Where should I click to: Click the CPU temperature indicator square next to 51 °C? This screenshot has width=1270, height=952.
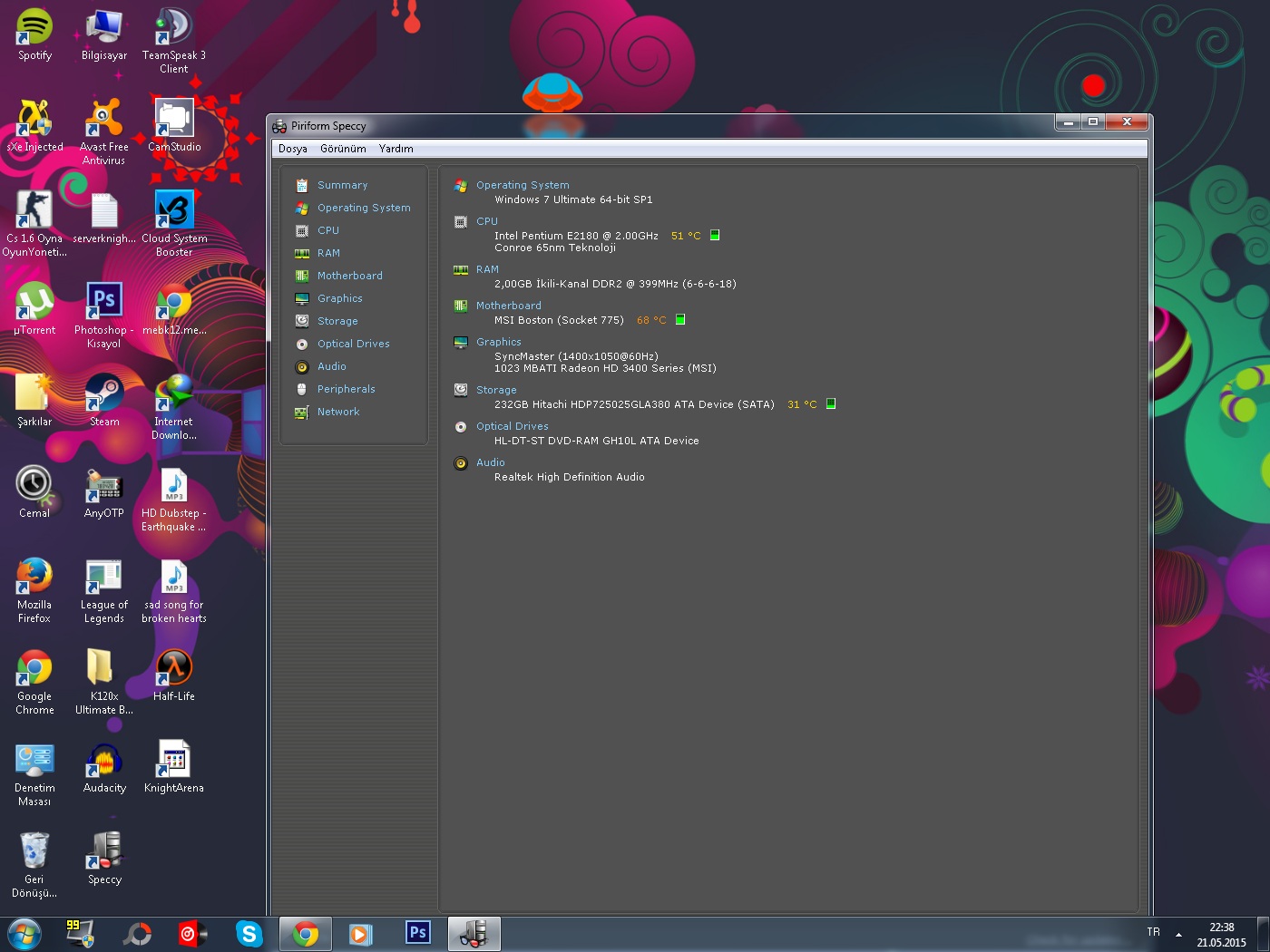[x=715, y=236]
